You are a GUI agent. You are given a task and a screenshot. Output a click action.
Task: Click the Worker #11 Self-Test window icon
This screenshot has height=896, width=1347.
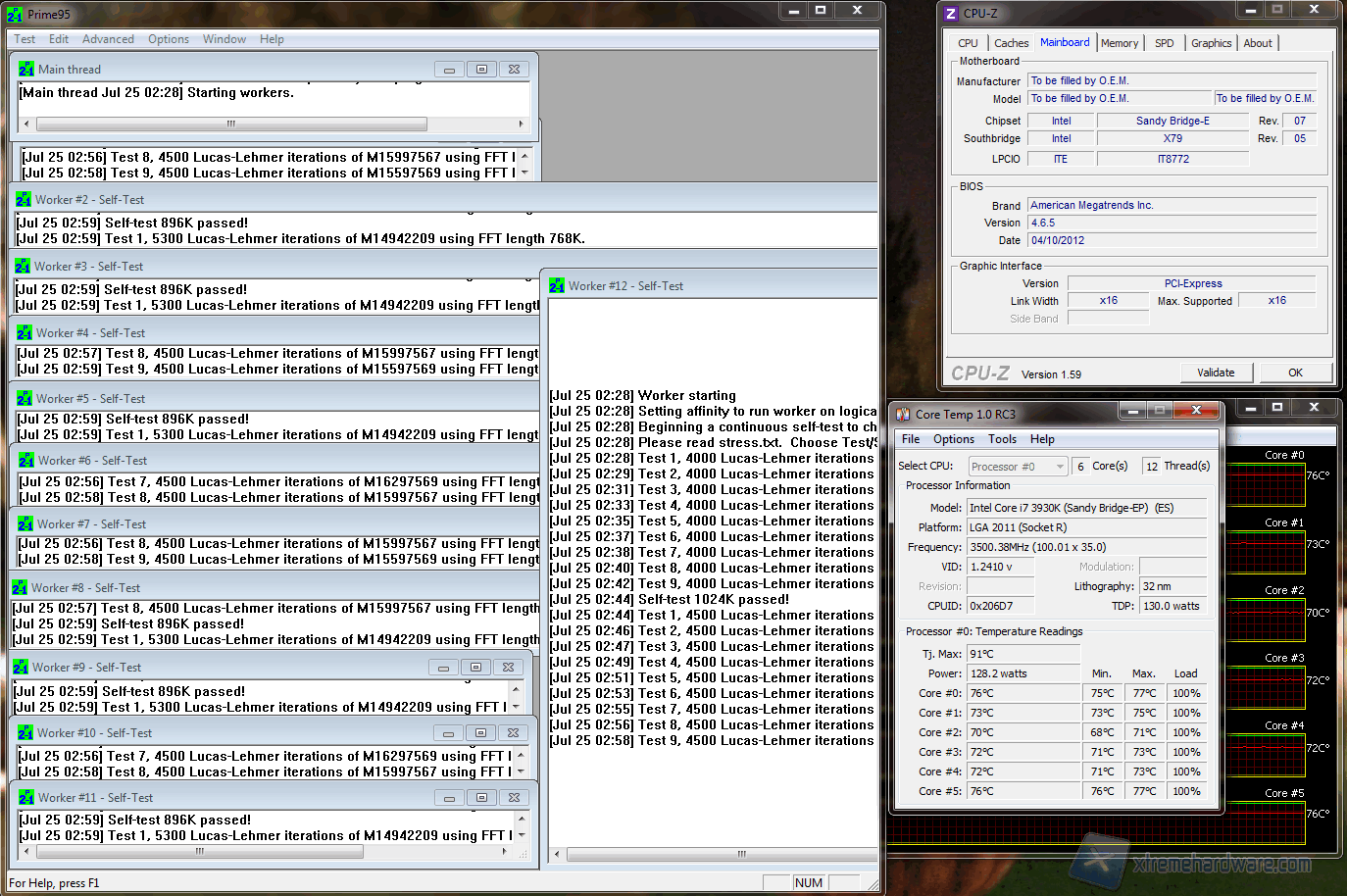[x=26, y=798]
